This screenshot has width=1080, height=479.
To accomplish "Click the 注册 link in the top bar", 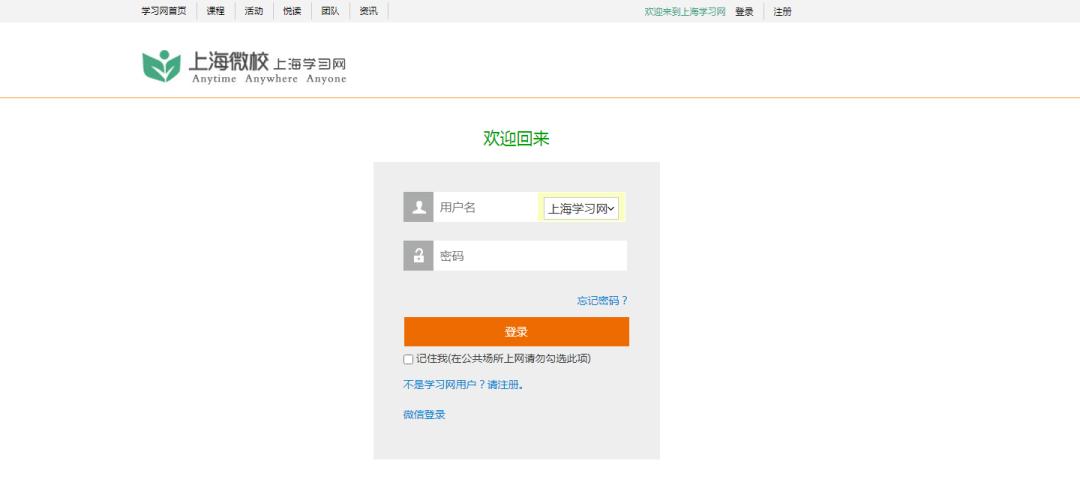I will [x=782, y=12].
